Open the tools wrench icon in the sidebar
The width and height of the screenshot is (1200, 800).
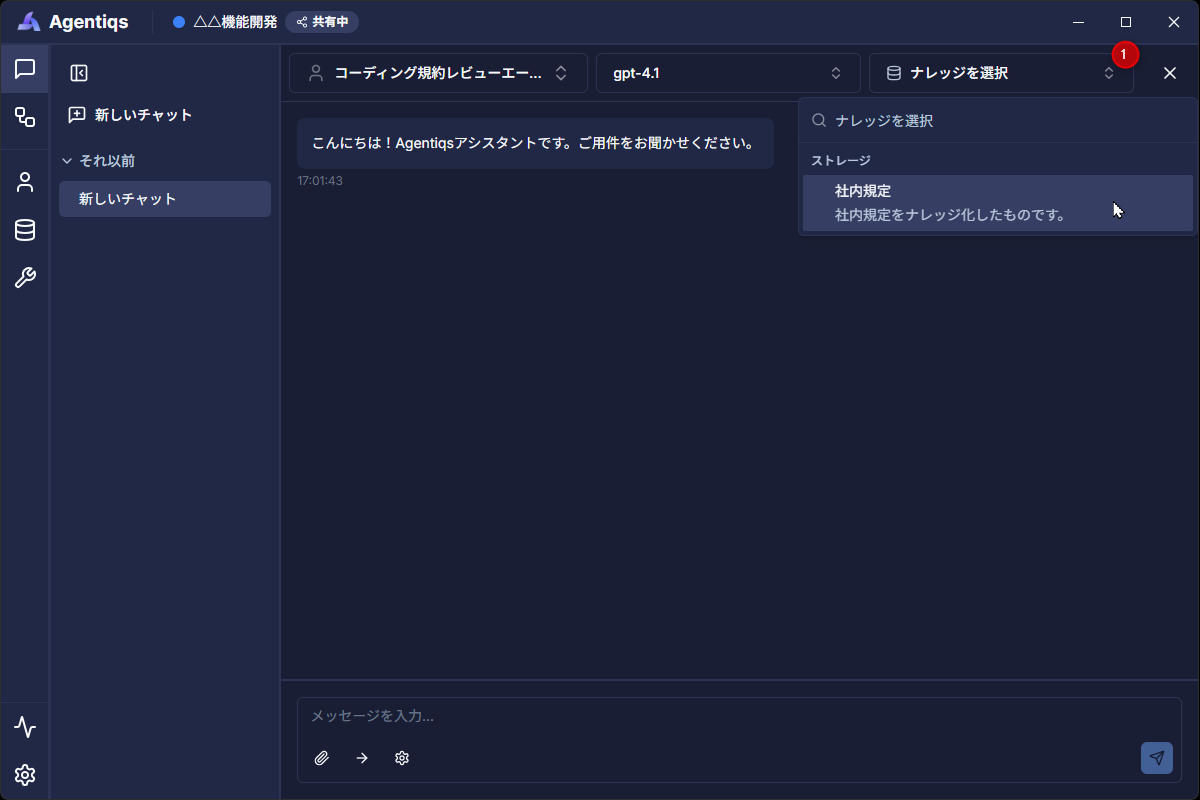(x=25, y=278)
